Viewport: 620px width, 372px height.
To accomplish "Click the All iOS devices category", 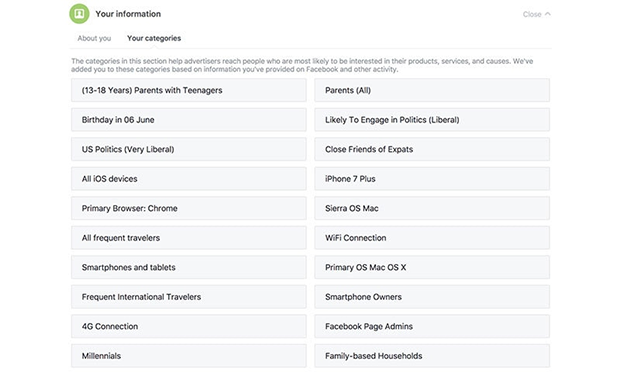I will click(x=189, y=179).
